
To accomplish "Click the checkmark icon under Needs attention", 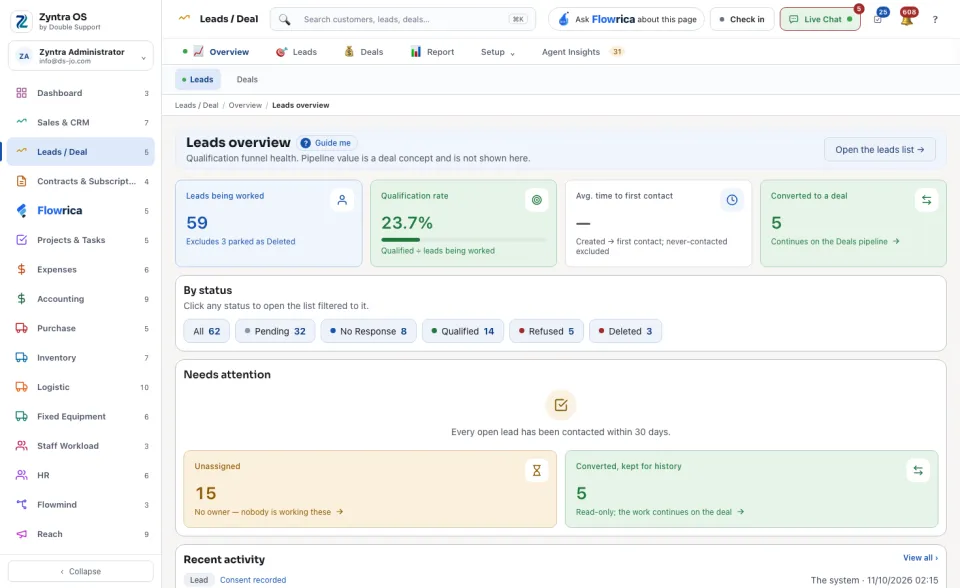I will tap(561, 405).
